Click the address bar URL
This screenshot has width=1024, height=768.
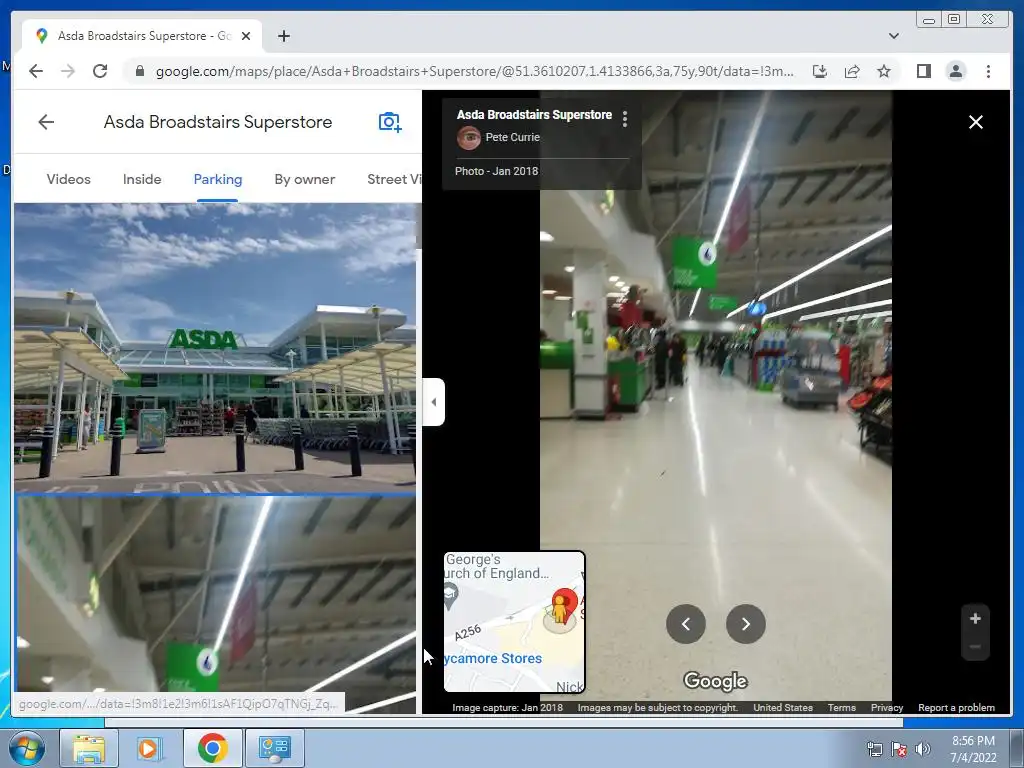click(475, 71)
